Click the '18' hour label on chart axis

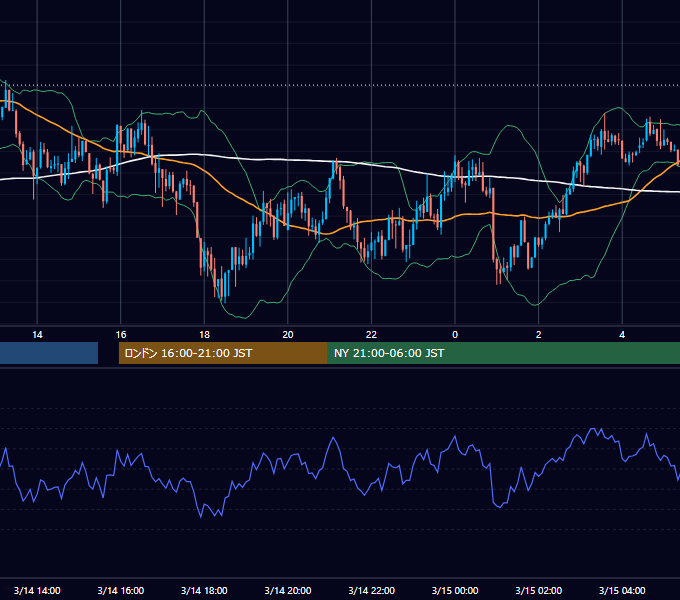coord(204,335)
